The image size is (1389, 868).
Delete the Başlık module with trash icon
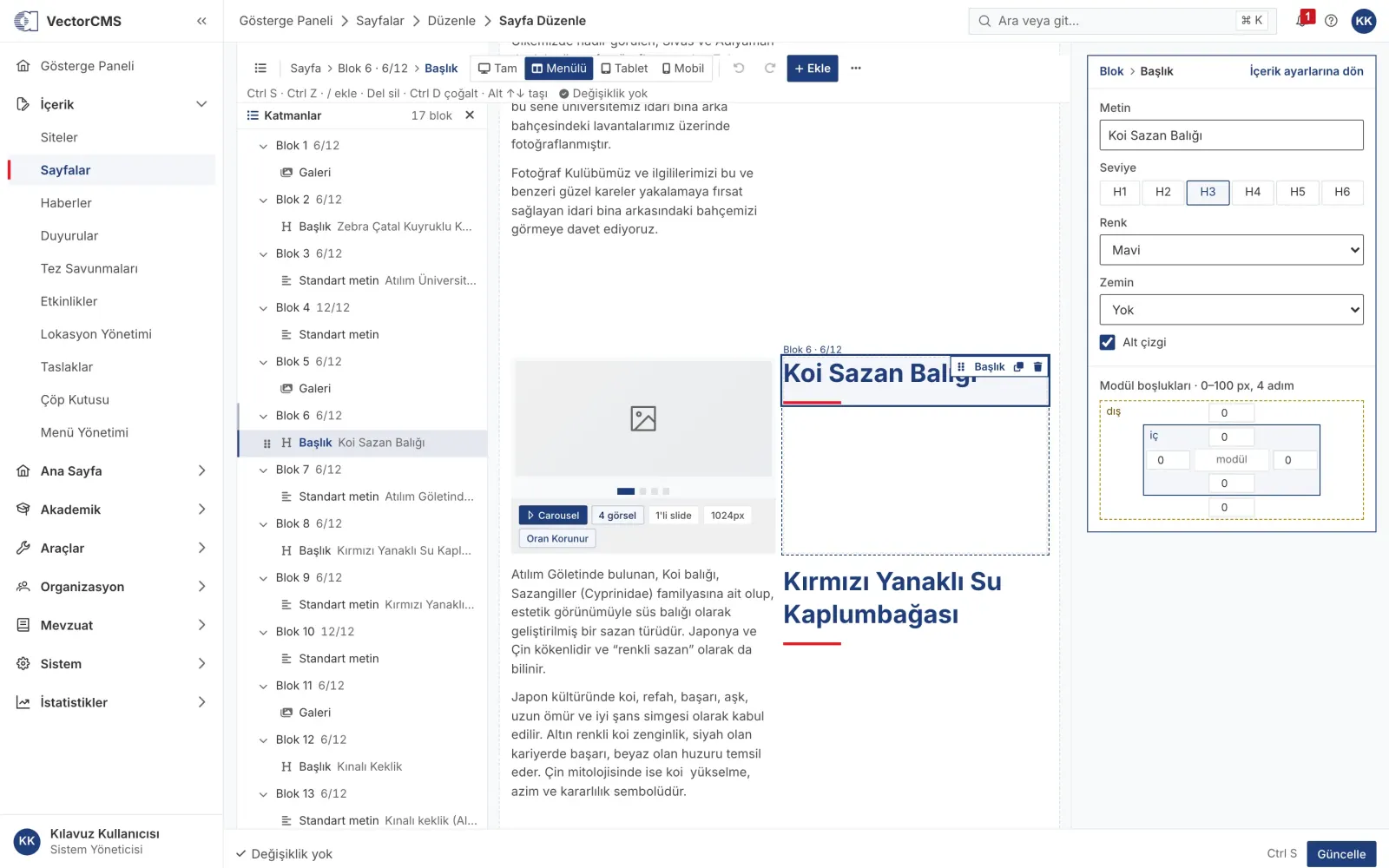point(1037,367)
